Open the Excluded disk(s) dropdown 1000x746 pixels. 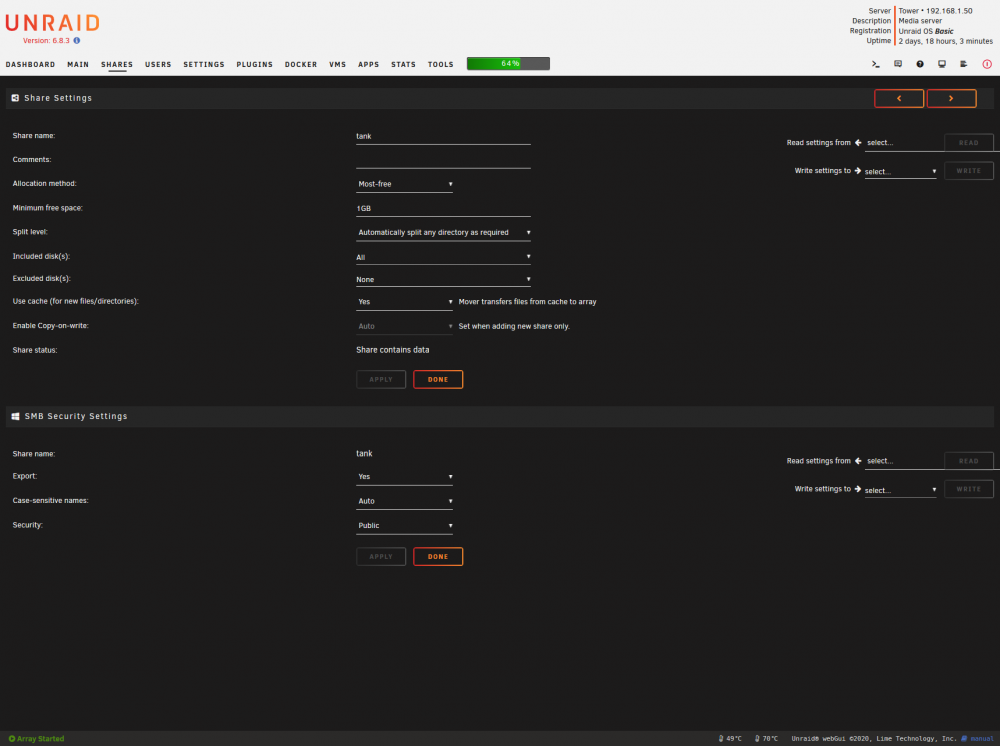443,279
